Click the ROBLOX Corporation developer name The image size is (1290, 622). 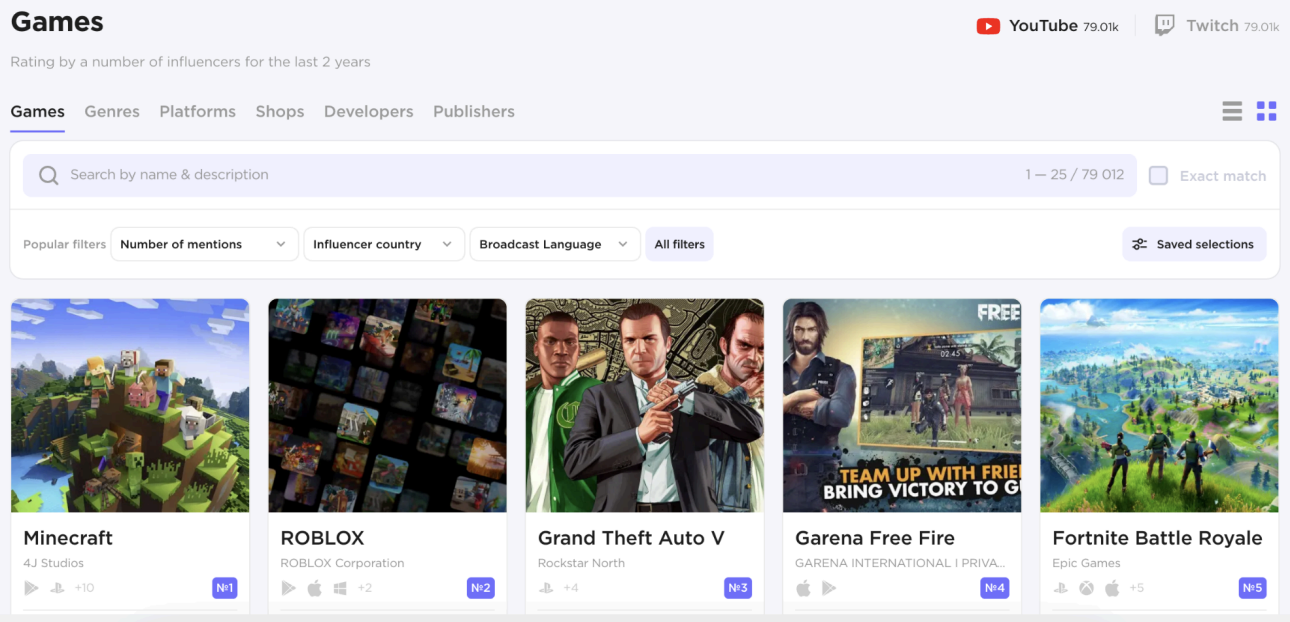[x=342, y=563]
